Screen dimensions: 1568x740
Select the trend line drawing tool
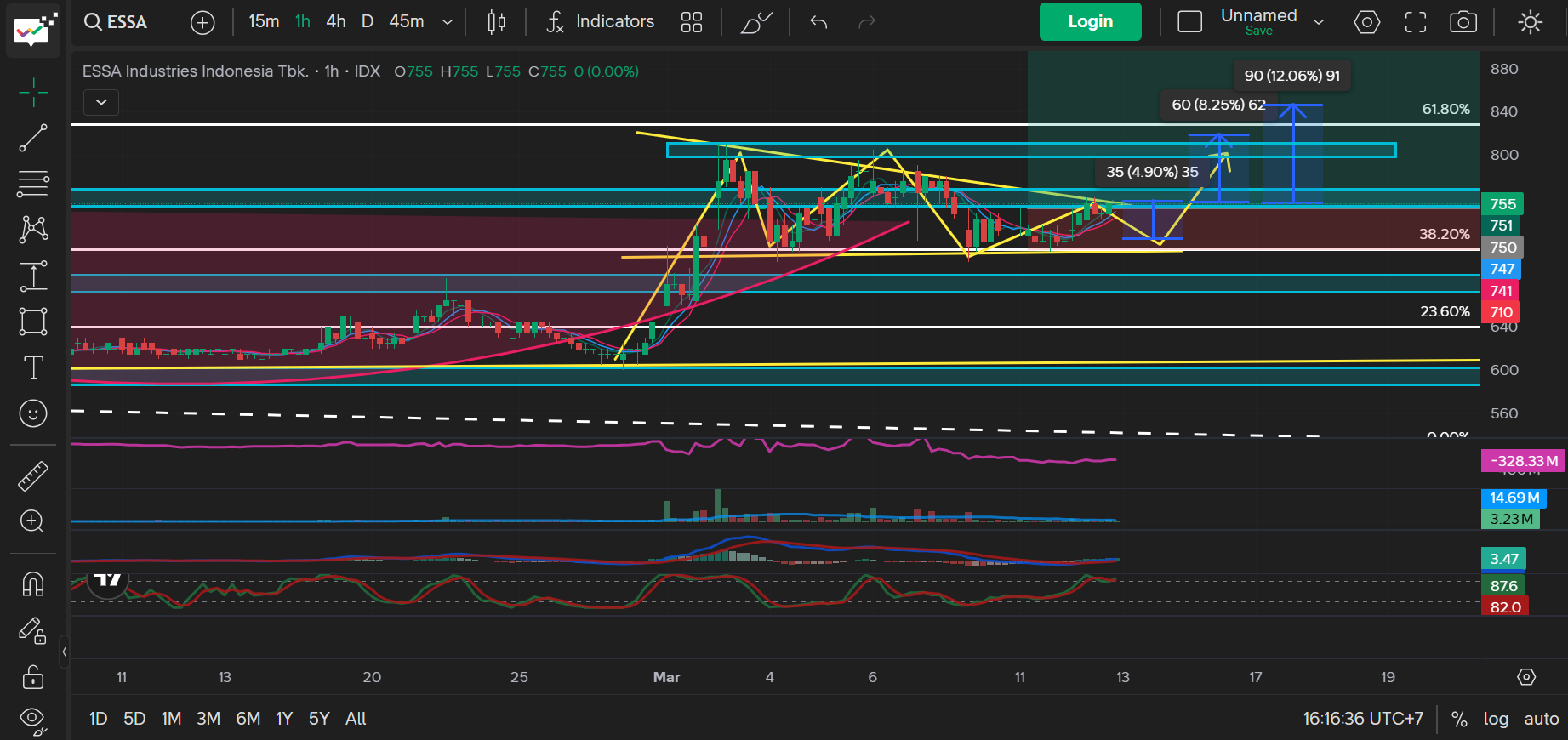[33, 138]
